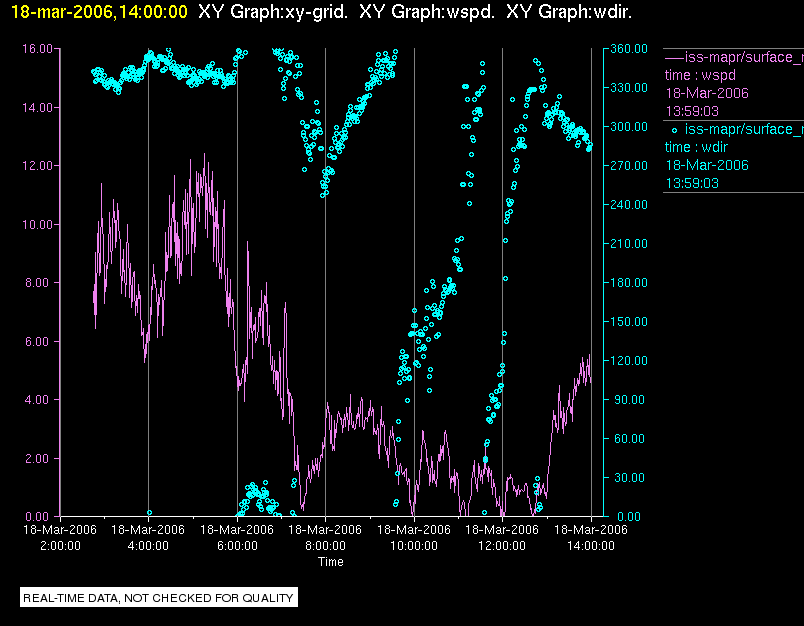Click the legend text time : wspd
This screenshot has height=626, width=804.
tap(700, 75)
